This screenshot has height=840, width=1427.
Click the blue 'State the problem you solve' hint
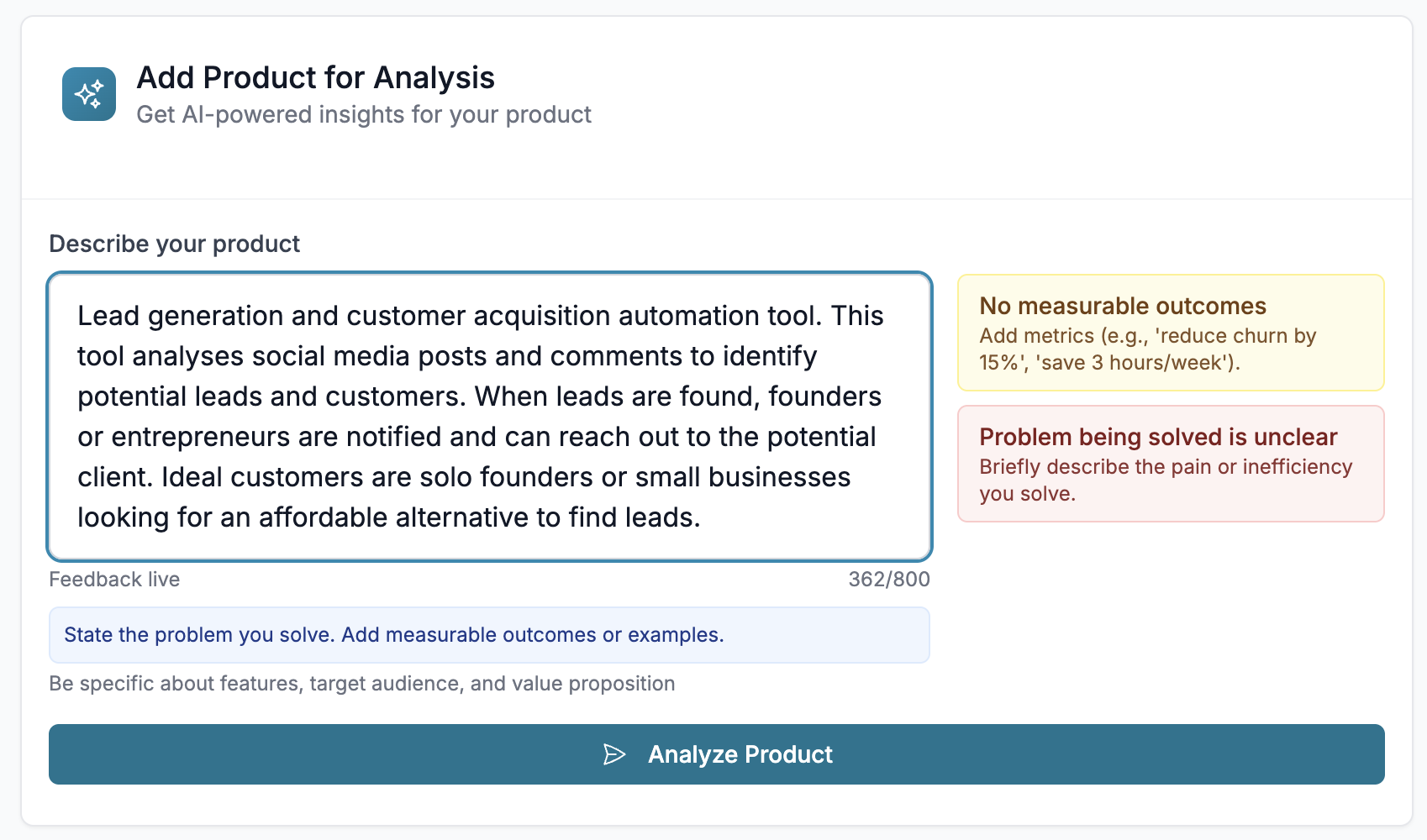click(x=393, y=635)
